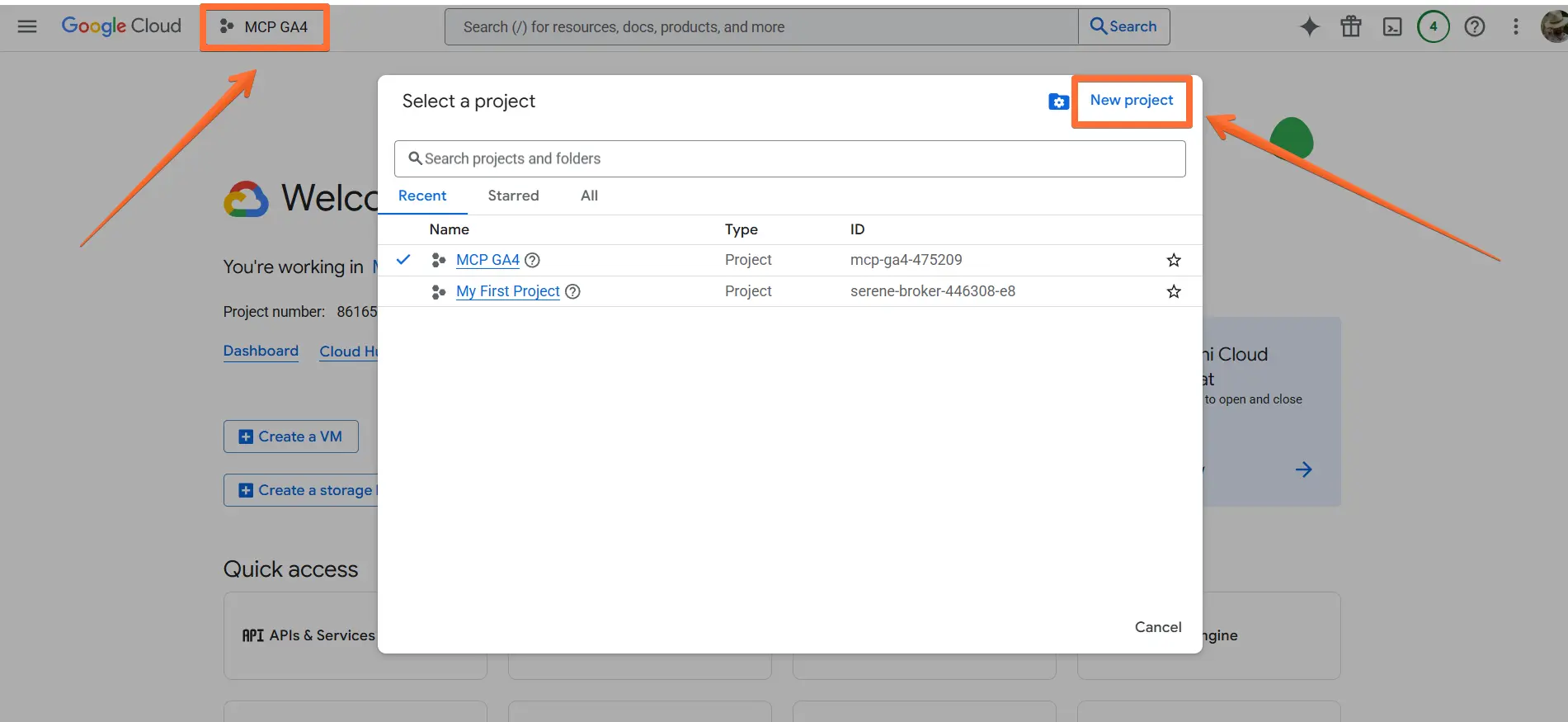Screen dimensions: 1568x722
Task: Star the MCP GA4 project
Action: tap(1174, 260)
